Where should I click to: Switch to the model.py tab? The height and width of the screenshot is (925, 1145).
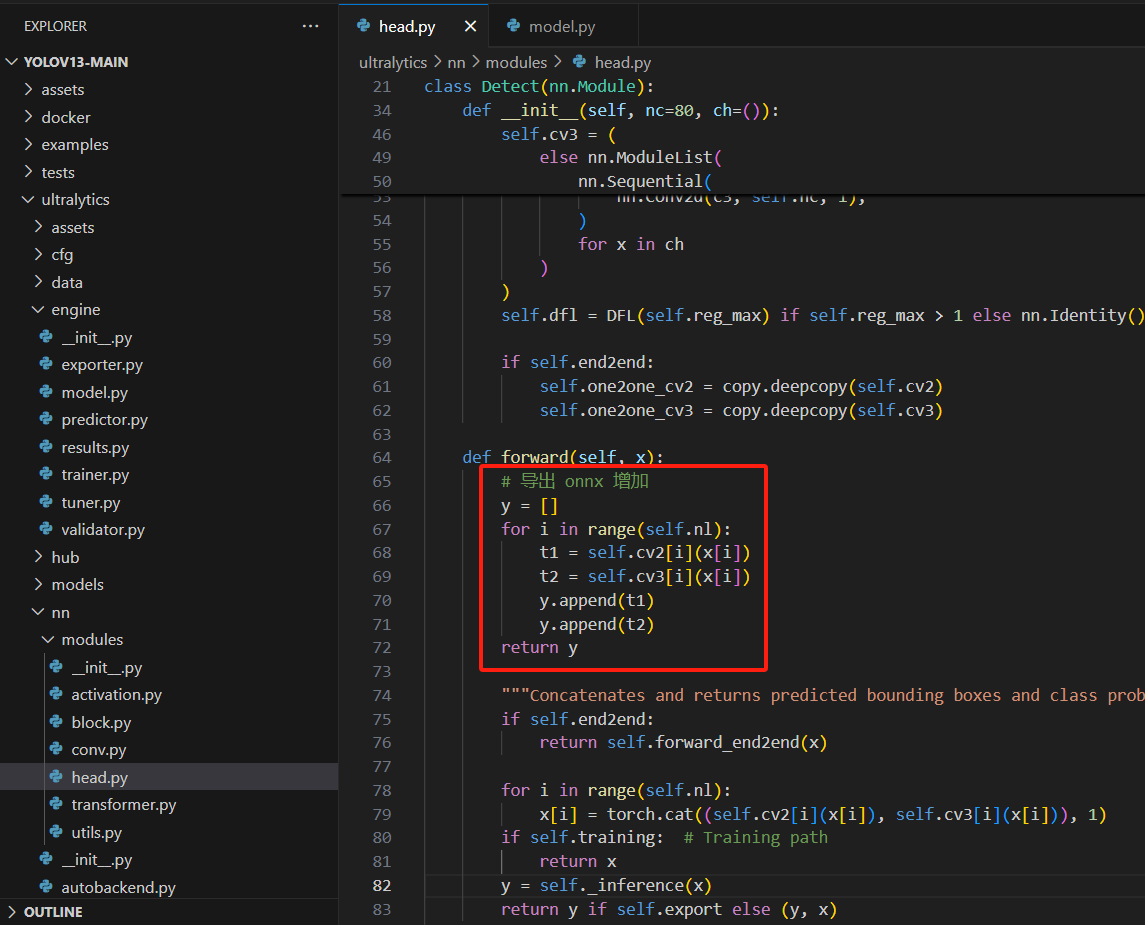(562, 27)
